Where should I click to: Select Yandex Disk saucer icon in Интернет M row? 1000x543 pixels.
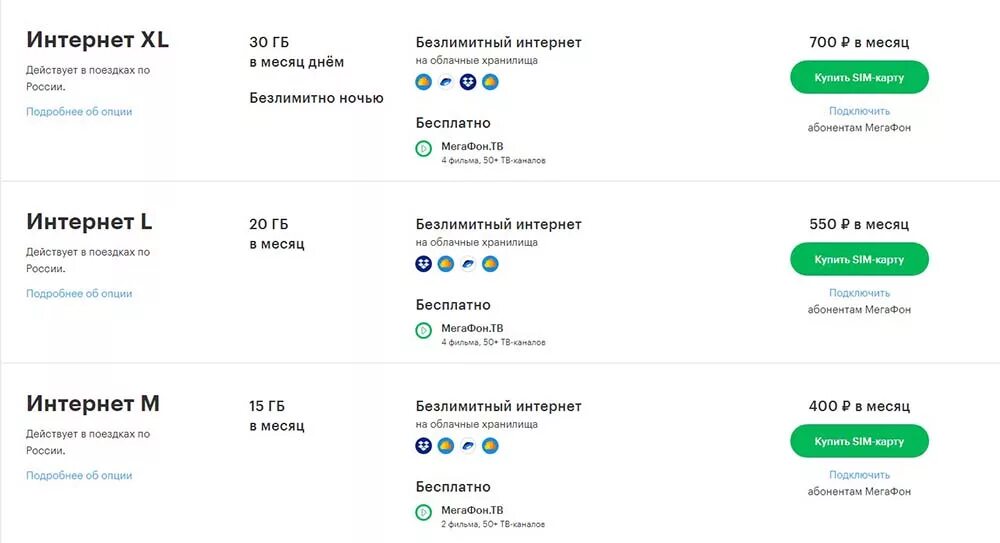click(468, 445)
